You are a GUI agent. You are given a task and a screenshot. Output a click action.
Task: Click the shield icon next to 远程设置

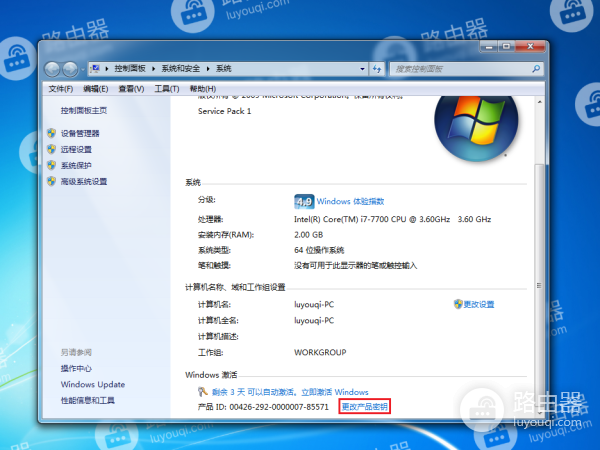(x=51, y=149)
